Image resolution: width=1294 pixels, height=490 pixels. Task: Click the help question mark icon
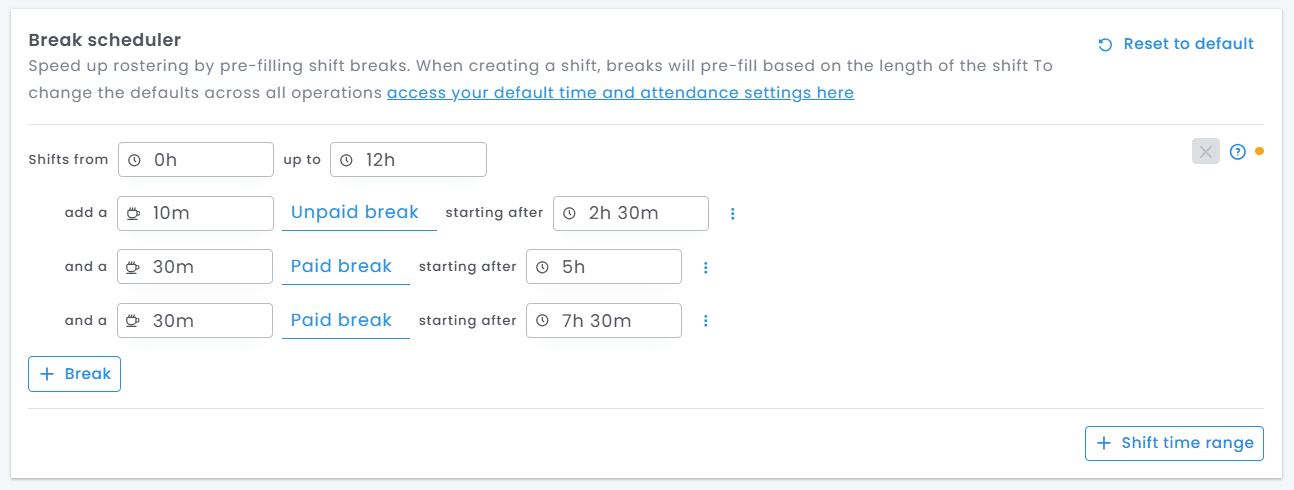(1237, 152)
